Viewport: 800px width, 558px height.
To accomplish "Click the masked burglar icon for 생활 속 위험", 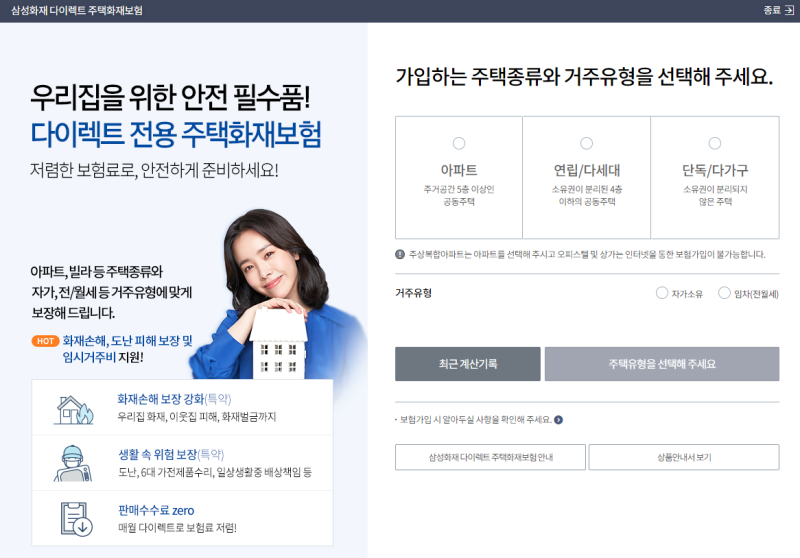I will pos(73,464).
